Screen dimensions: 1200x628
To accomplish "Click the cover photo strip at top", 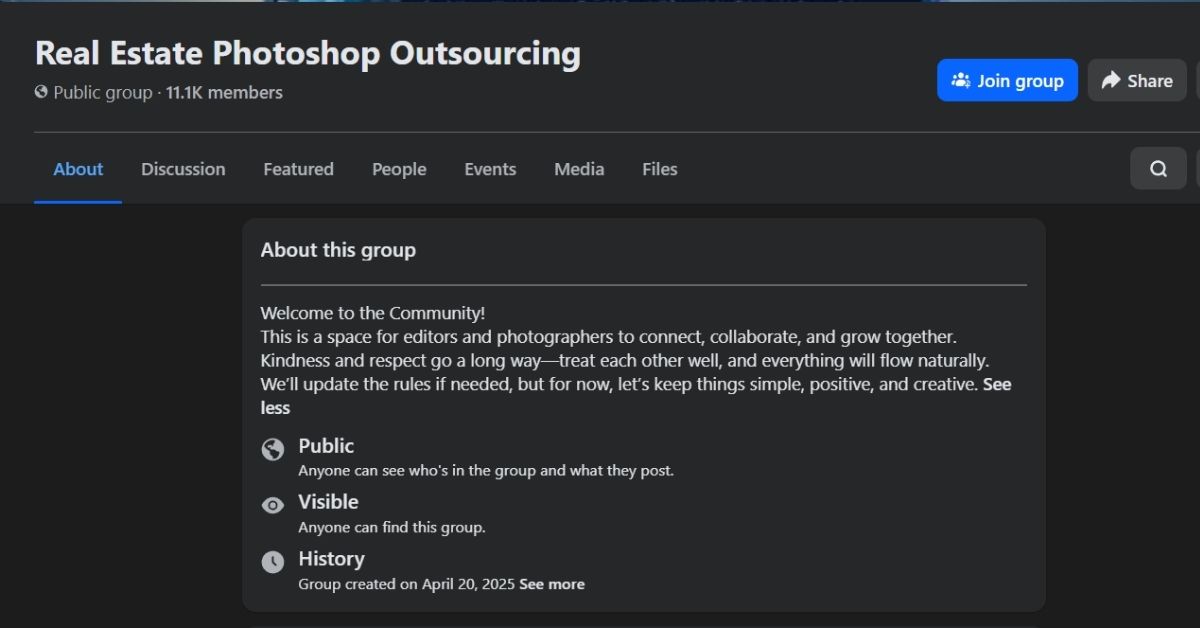I will pyautogui.click(x=600, y=1).
